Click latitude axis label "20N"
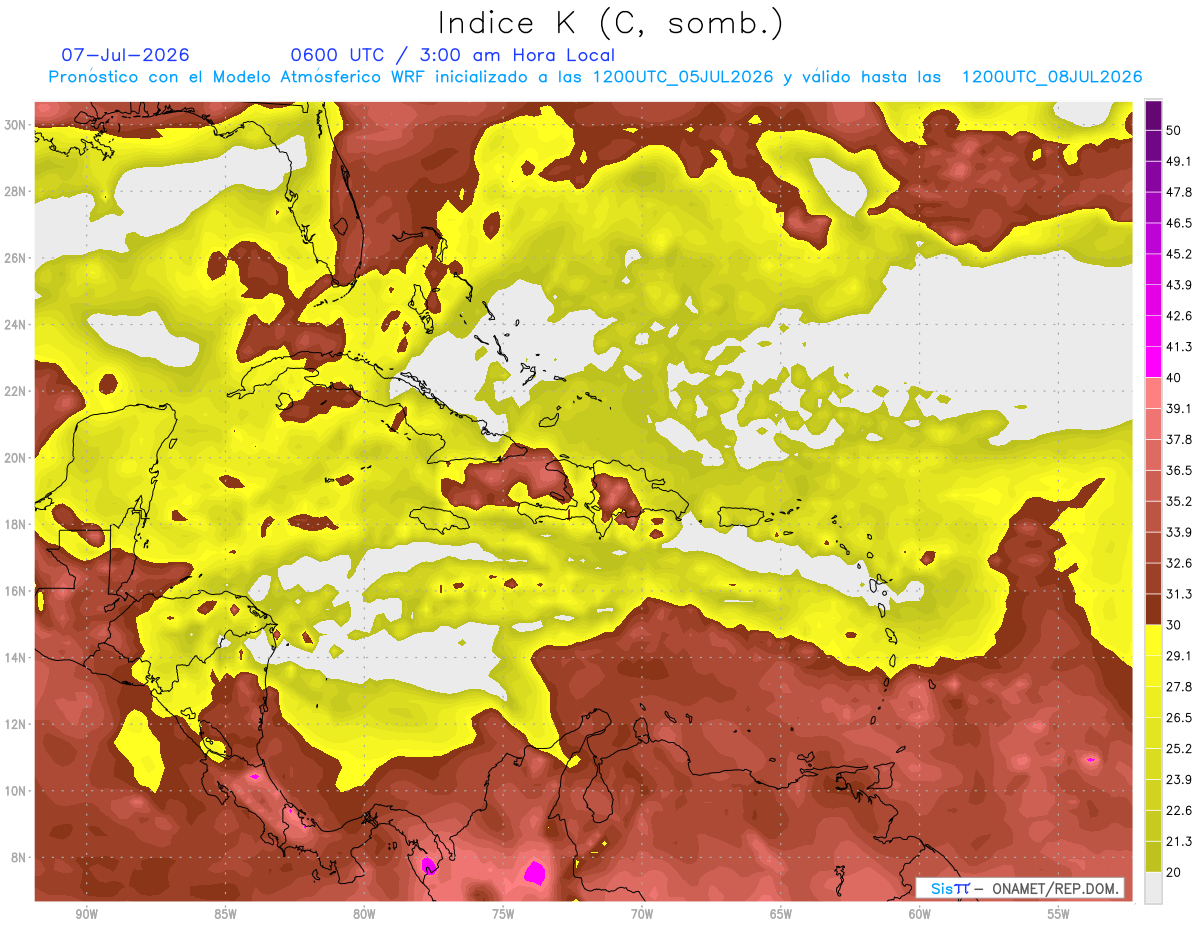This screenshot has height=927, width=1200. (17, 458)
